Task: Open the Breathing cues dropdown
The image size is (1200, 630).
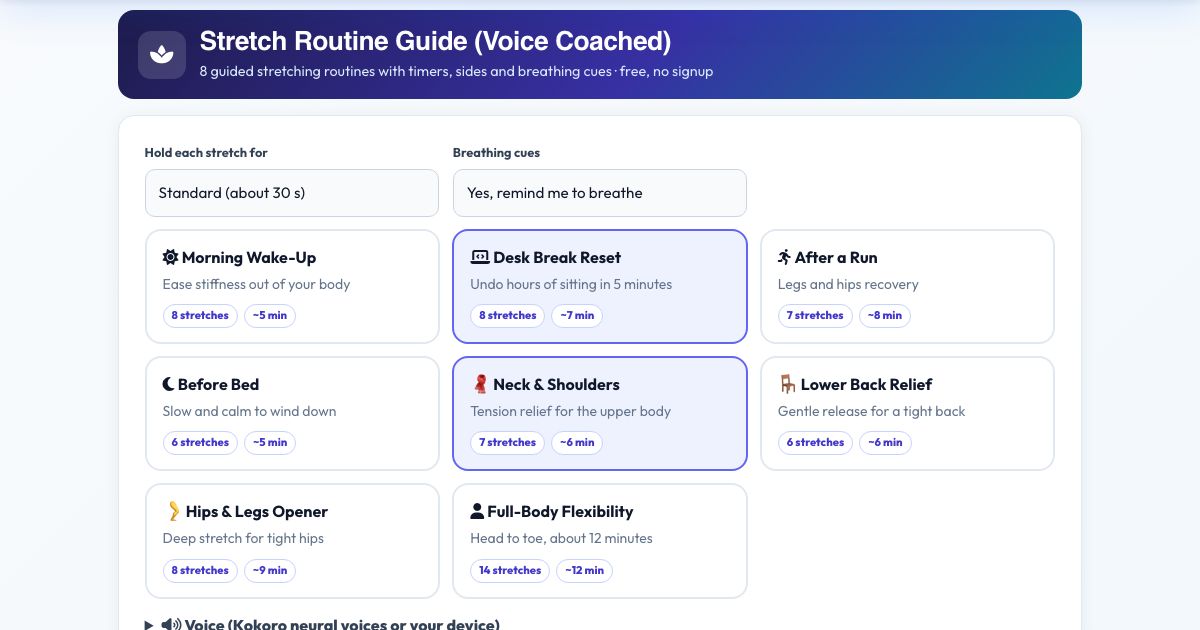Action: pos(600,193)
